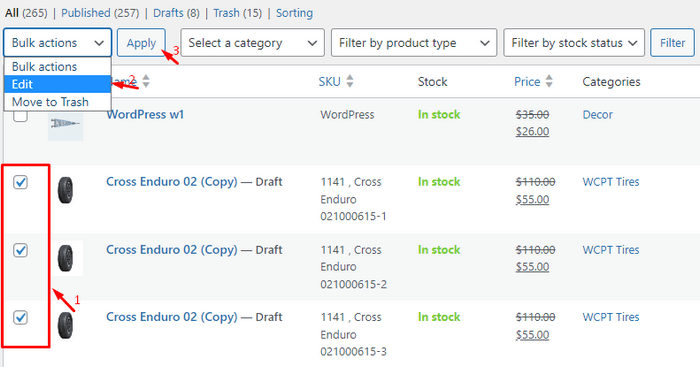Click $55.00 price in SKU 021000615-3 row
Screen dimensions: 700x367
(x=532, y=334)
